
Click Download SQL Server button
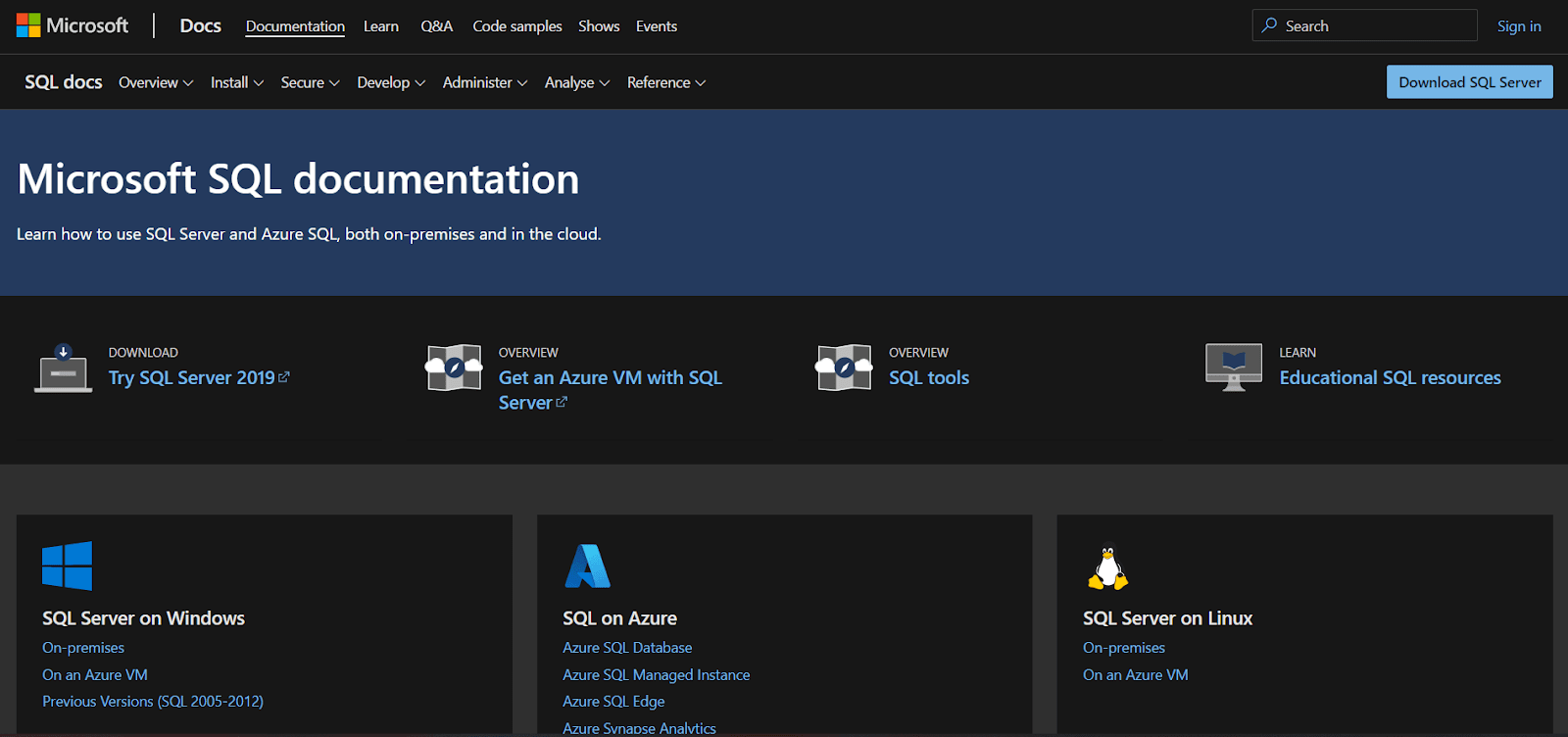point(1470,82)
